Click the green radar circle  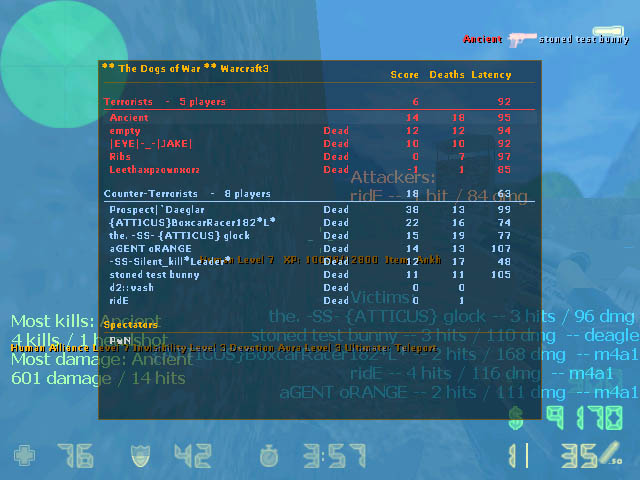click(64, 64)
